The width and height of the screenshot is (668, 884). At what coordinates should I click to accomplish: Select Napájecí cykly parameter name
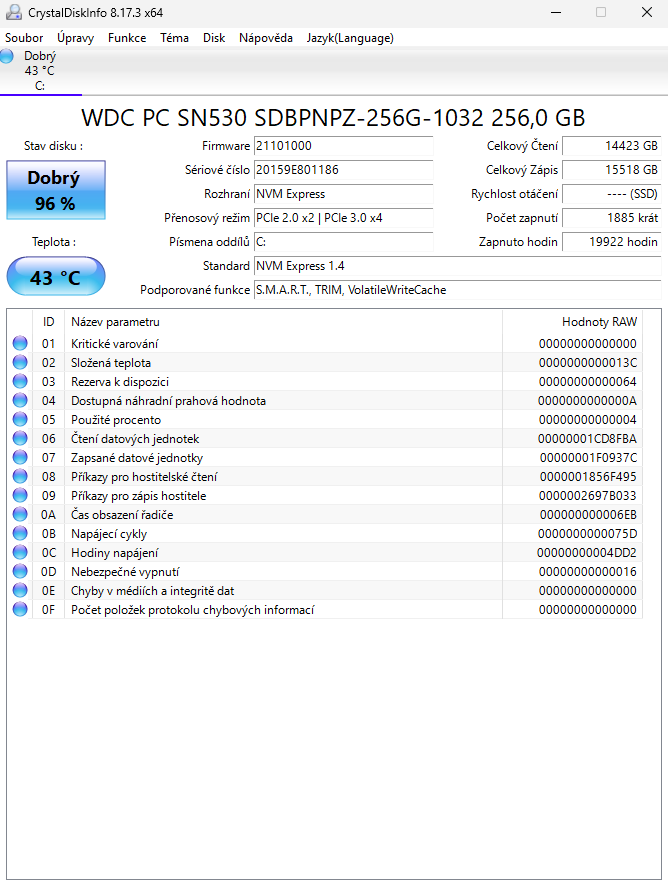click(109, 534)
